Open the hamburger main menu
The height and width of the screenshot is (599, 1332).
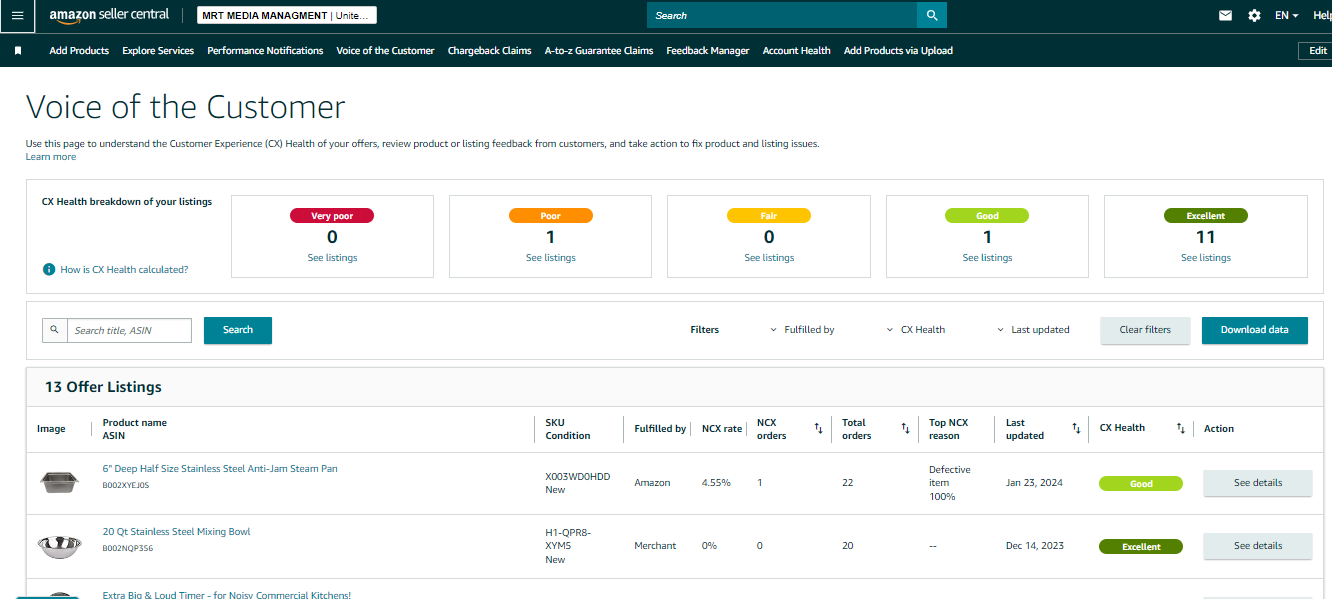17,16
